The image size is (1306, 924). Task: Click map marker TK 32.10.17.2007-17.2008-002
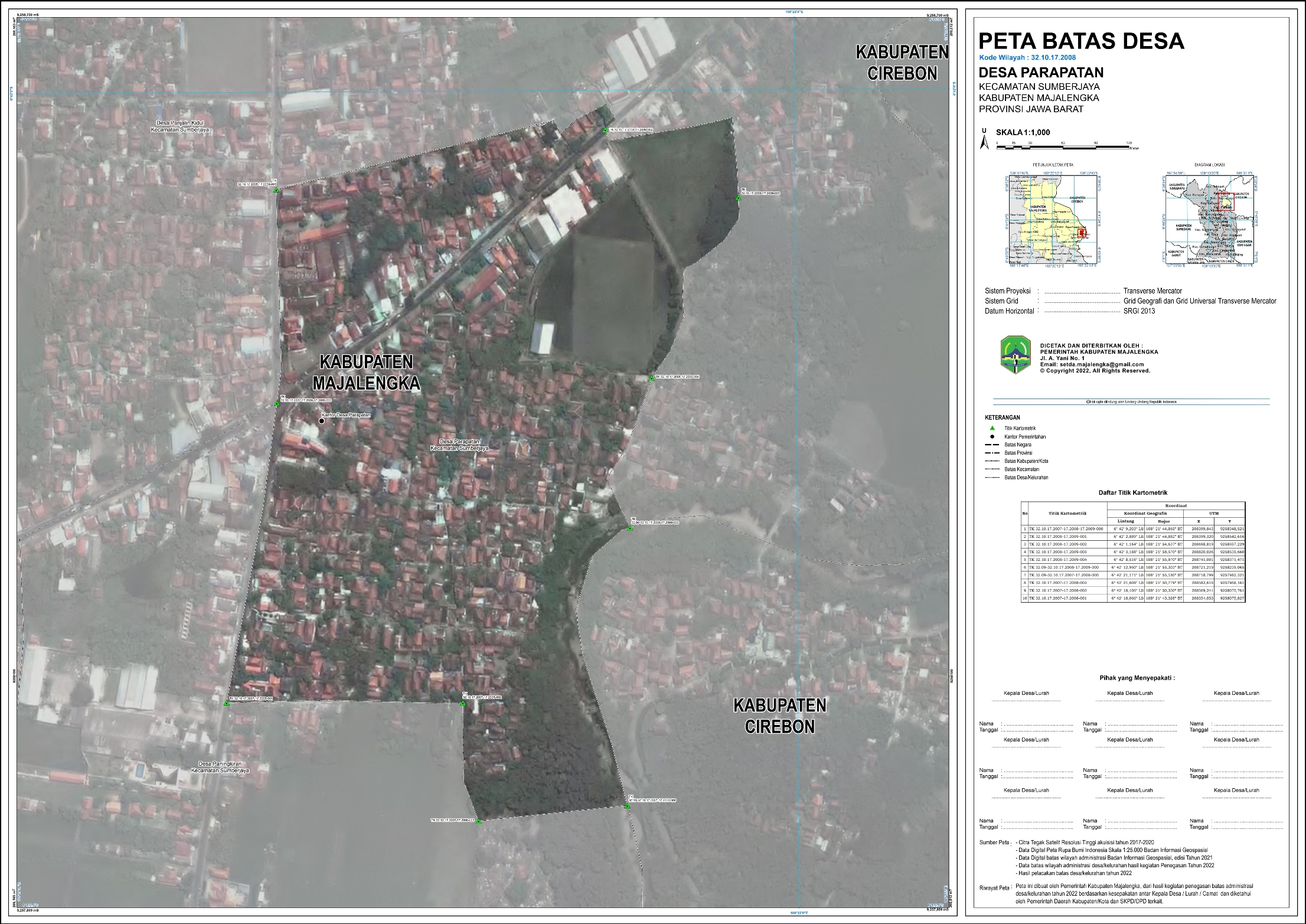coord(463,703)
